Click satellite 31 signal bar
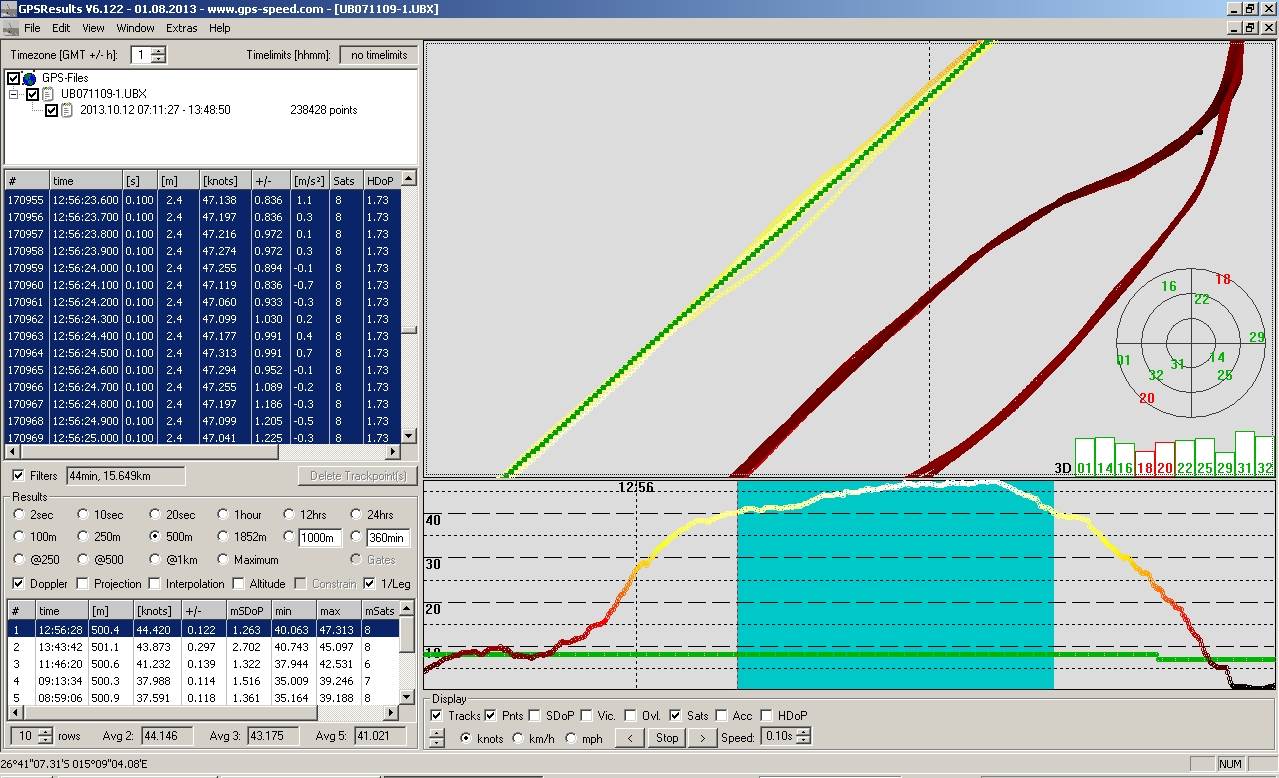 point(1245,454)
